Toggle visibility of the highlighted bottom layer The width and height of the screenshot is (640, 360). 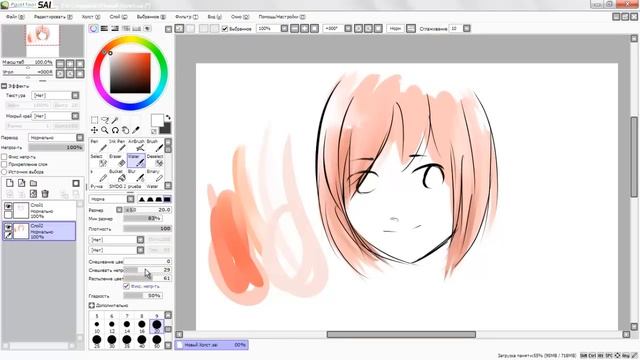pyautogui.click(x=8, y=227)
